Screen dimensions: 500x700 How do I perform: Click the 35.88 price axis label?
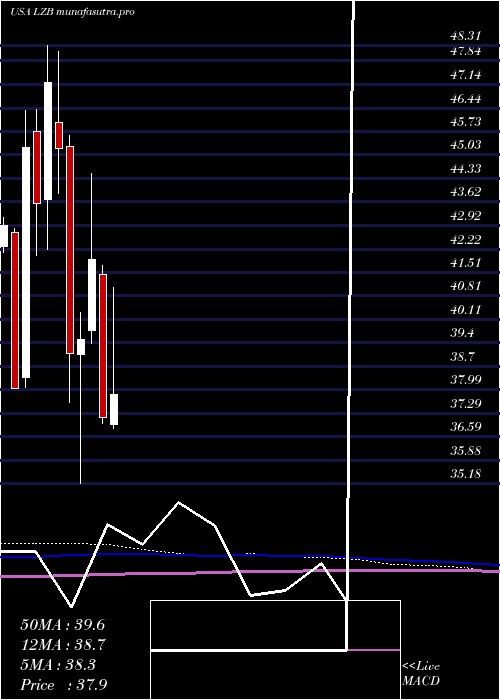(x=466, y=450)
